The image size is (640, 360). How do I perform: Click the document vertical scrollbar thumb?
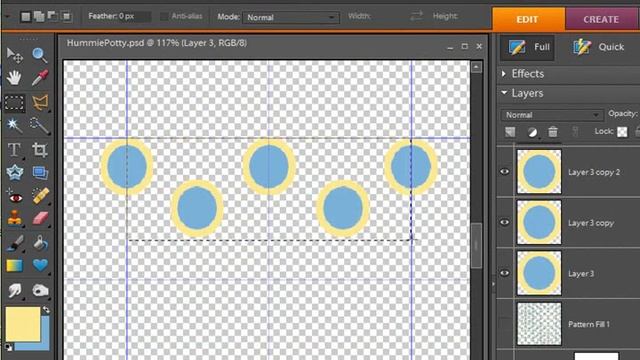coord(476,246)
